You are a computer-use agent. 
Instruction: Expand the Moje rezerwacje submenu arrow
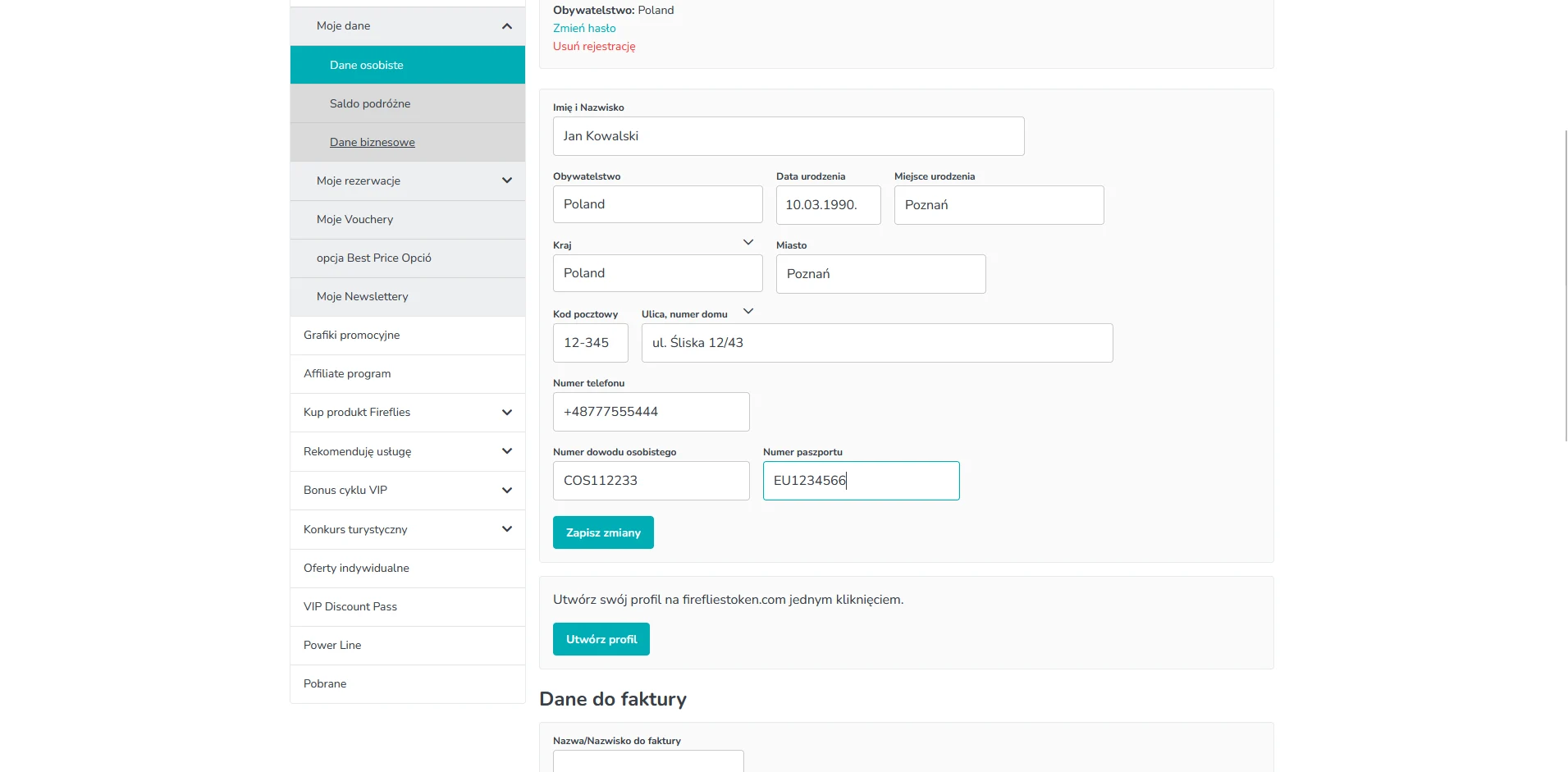click(506, 180)
